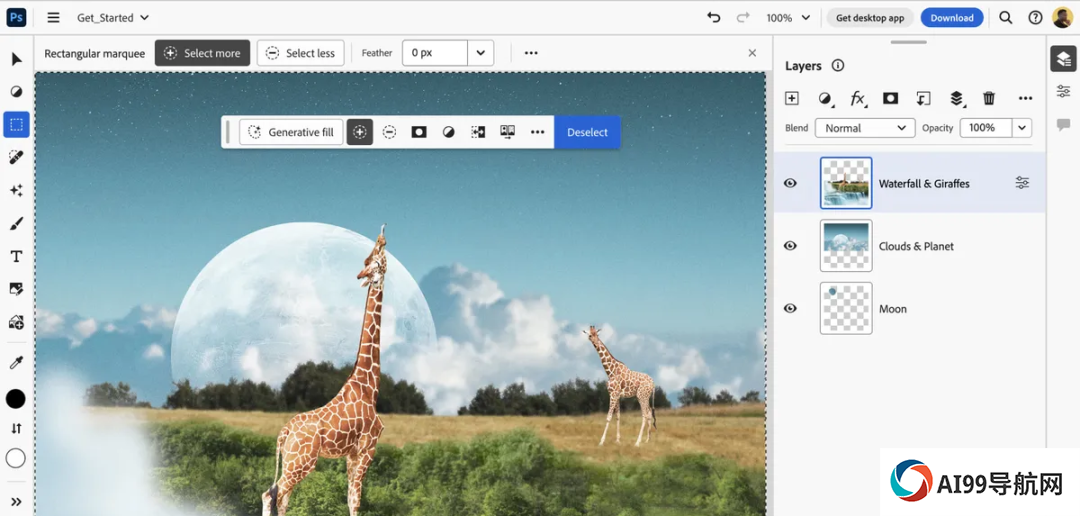Open the Get_Started file name dropdown

[112, 18]
